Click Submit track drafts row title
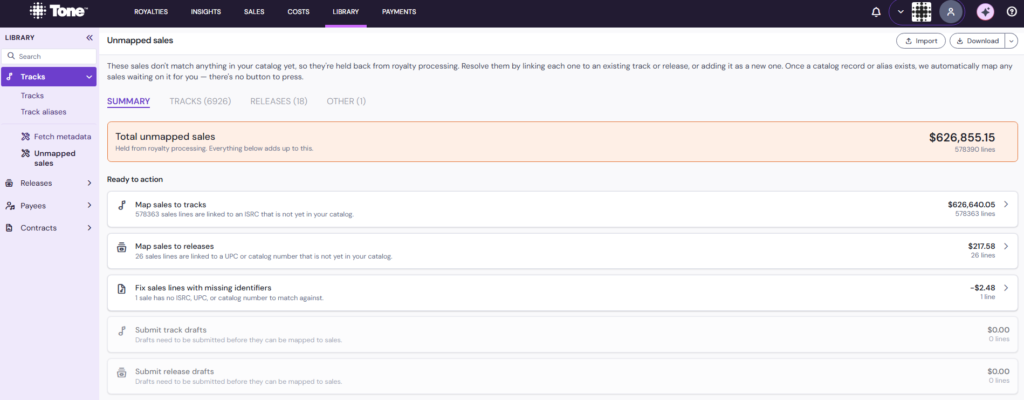 pyautogui.click(x=170, y=330)
